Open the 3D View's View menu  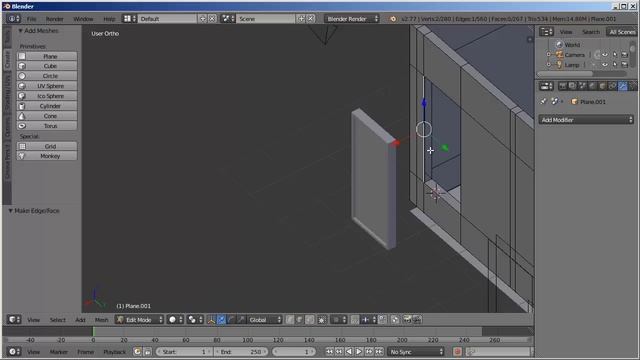tap(33, 320)
